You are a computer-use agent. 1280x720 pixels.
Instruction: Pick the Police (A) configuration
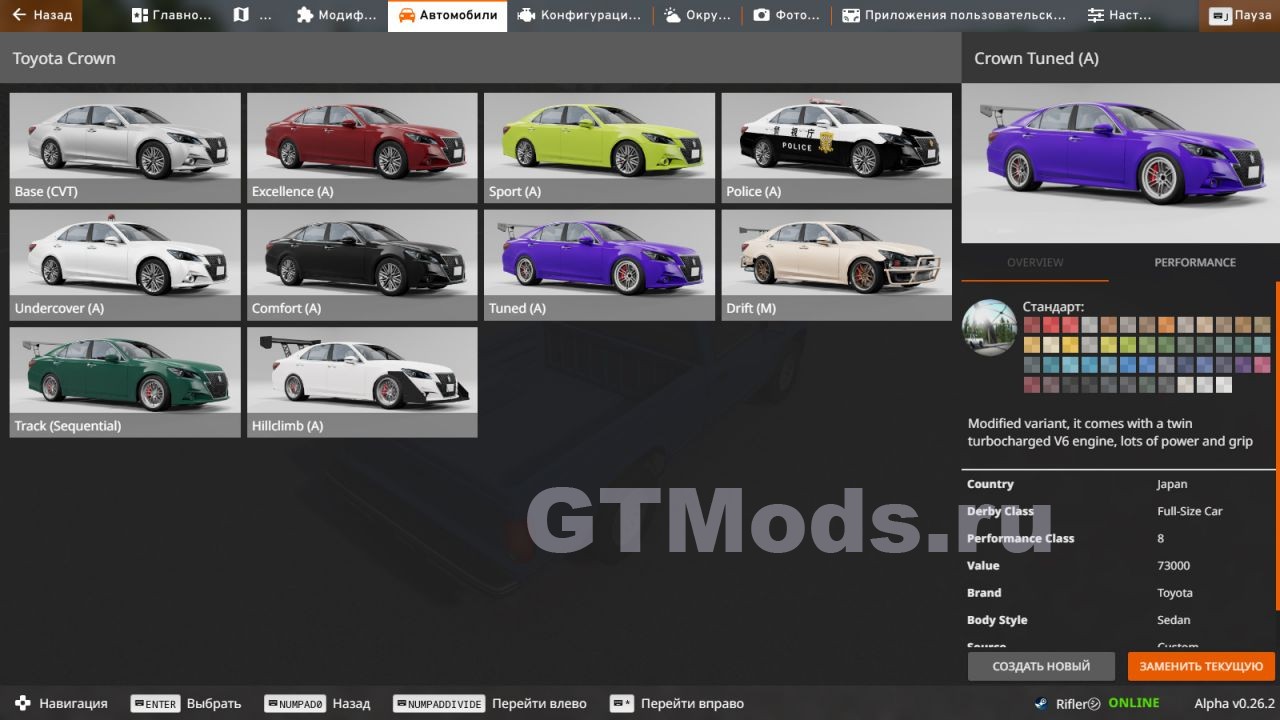coord(837,148)
